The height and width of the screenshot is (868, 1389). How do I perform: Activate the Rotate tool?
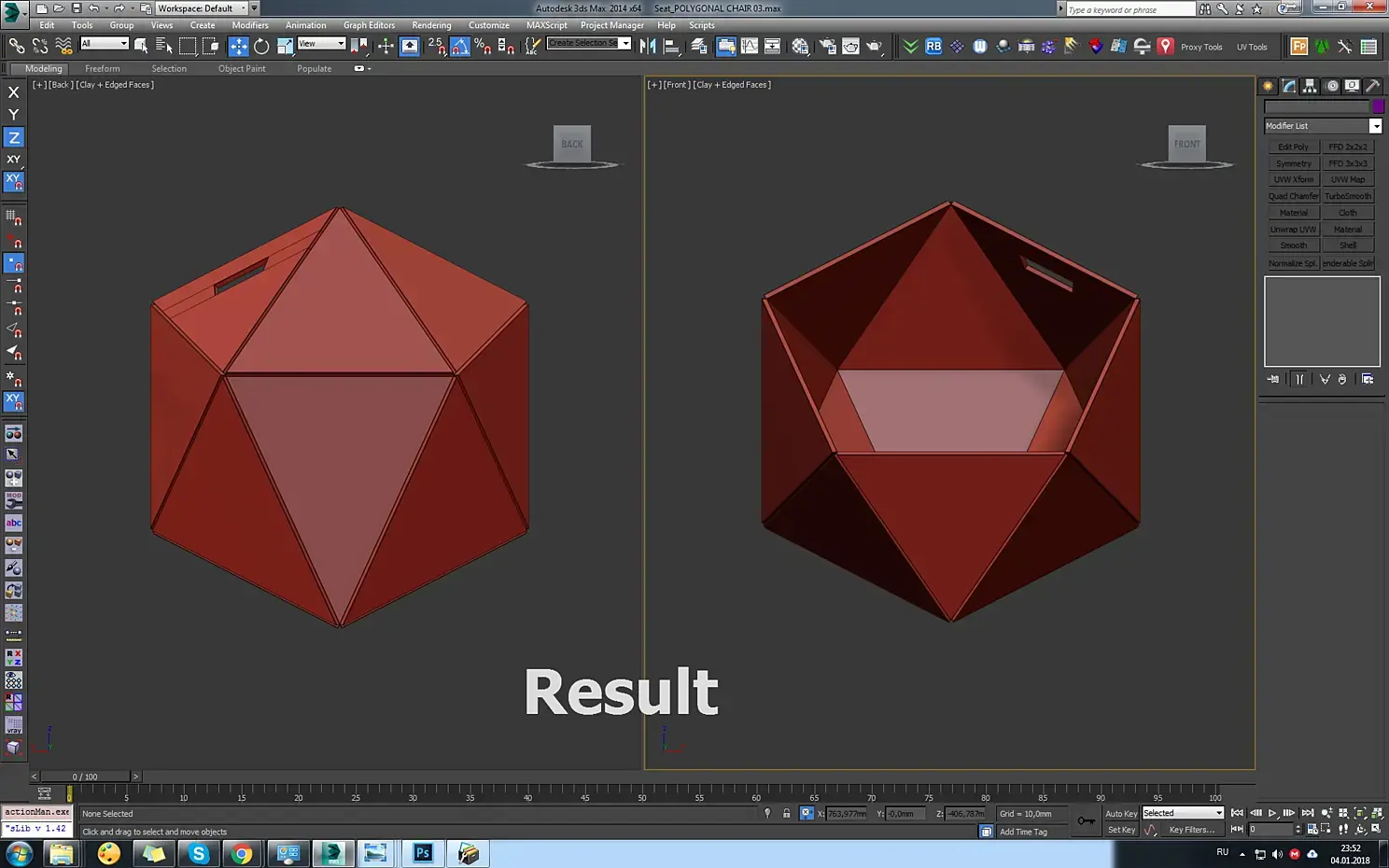pyautogui.click(x=261, y=46)
